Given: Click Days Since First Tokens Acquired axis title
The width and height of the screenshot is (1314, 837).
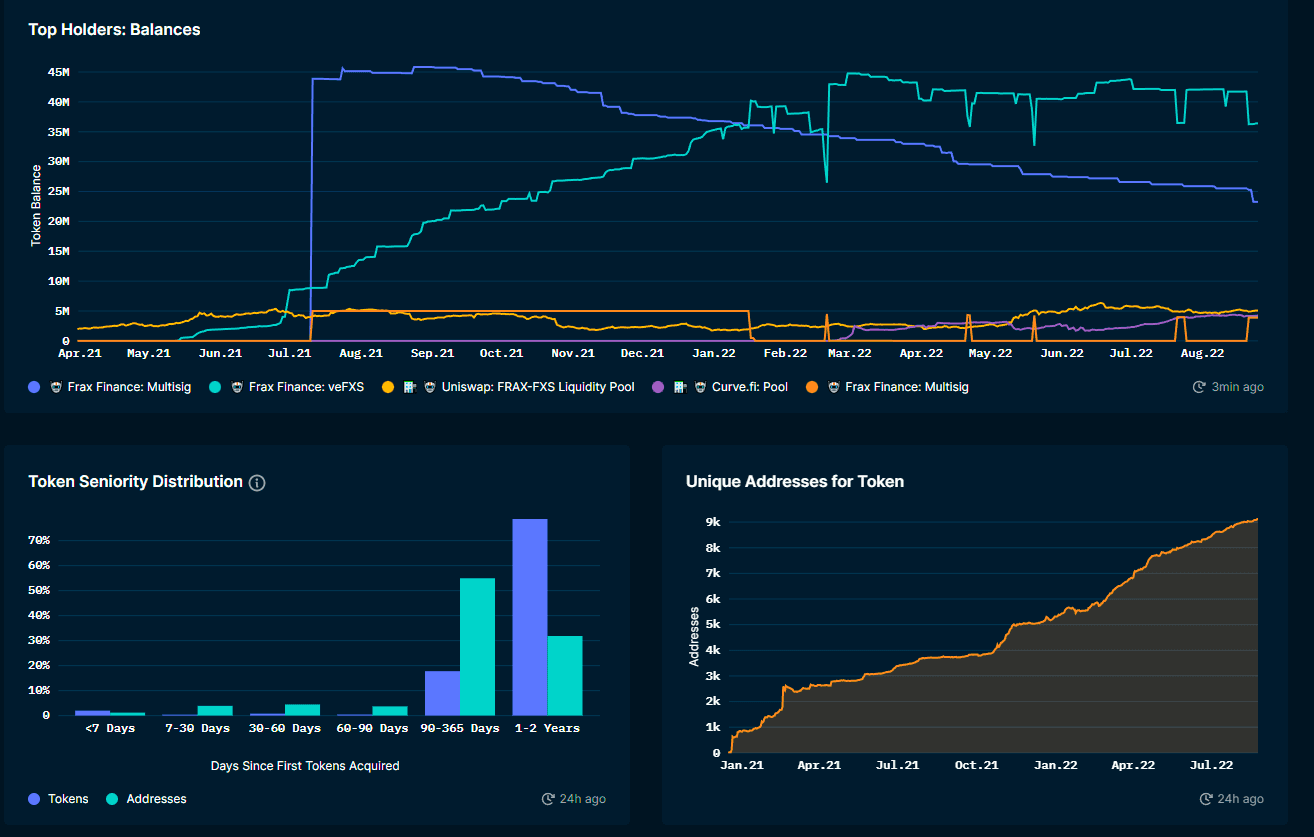Looking at the screenshot, I should pyautogui.click(x=305, y=766).
